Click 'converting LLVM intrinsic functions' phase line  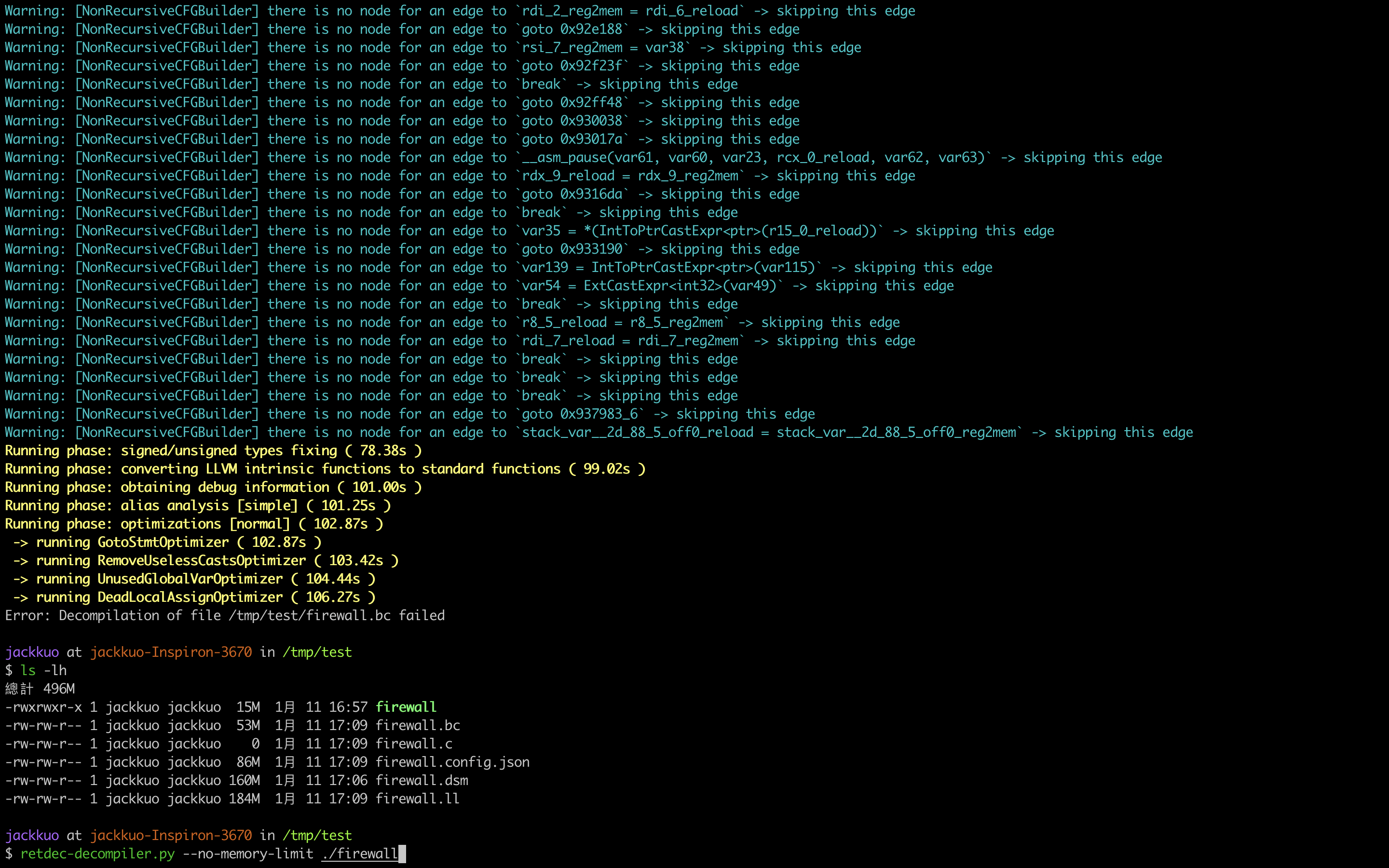pos(326,469)
